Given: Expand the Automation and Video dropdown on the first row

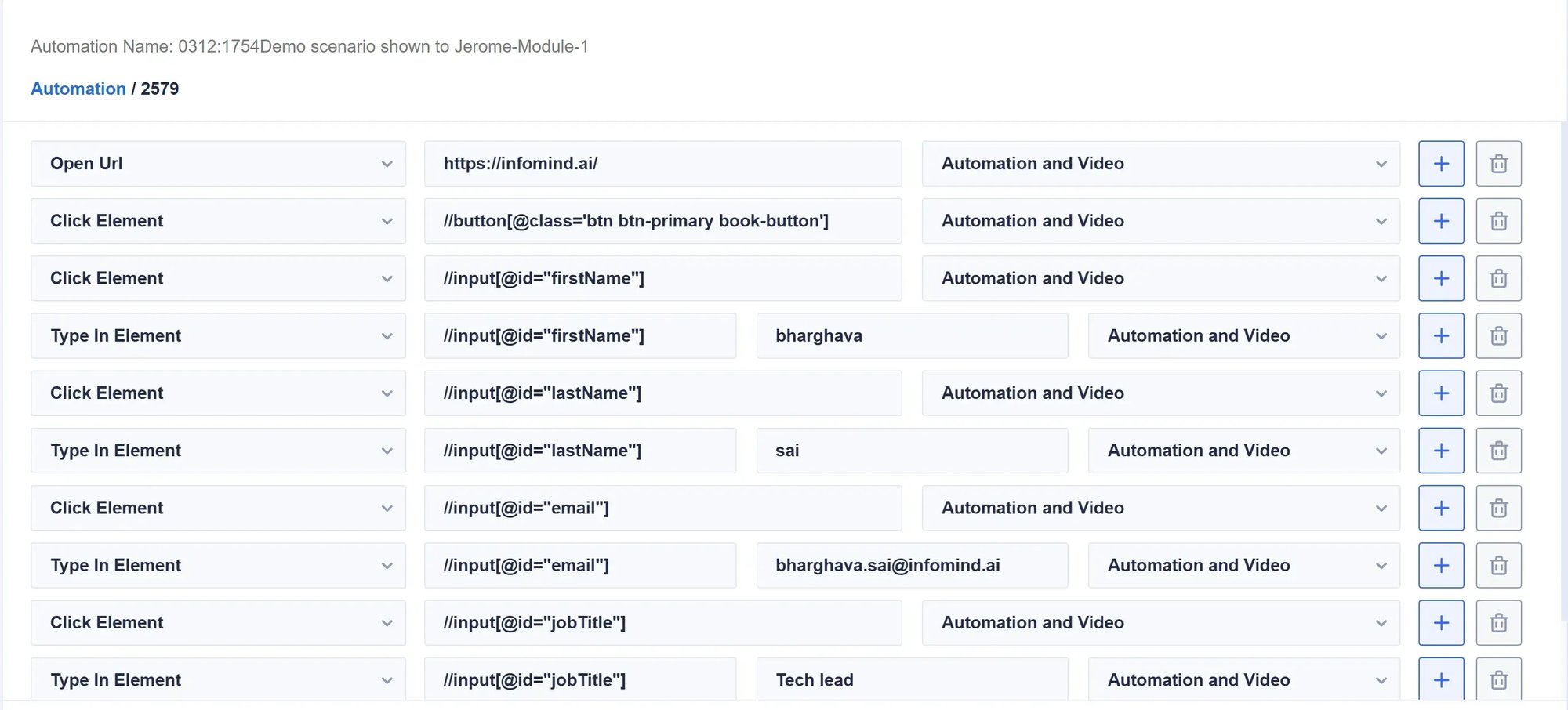Looking at the screenshot, I should click(x=1160, y=163).
